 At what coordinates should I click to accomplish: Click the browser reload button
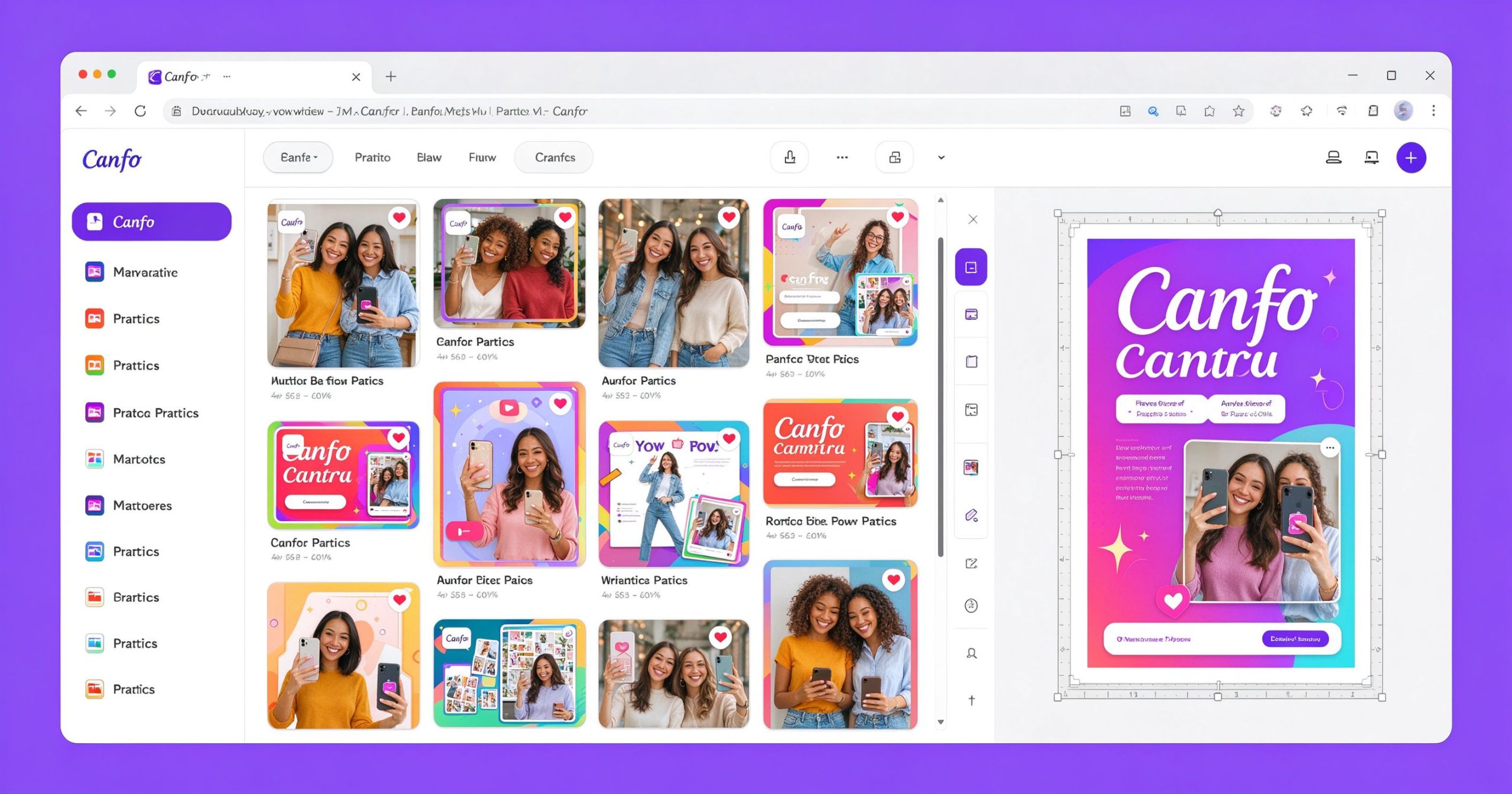(140, 111)
